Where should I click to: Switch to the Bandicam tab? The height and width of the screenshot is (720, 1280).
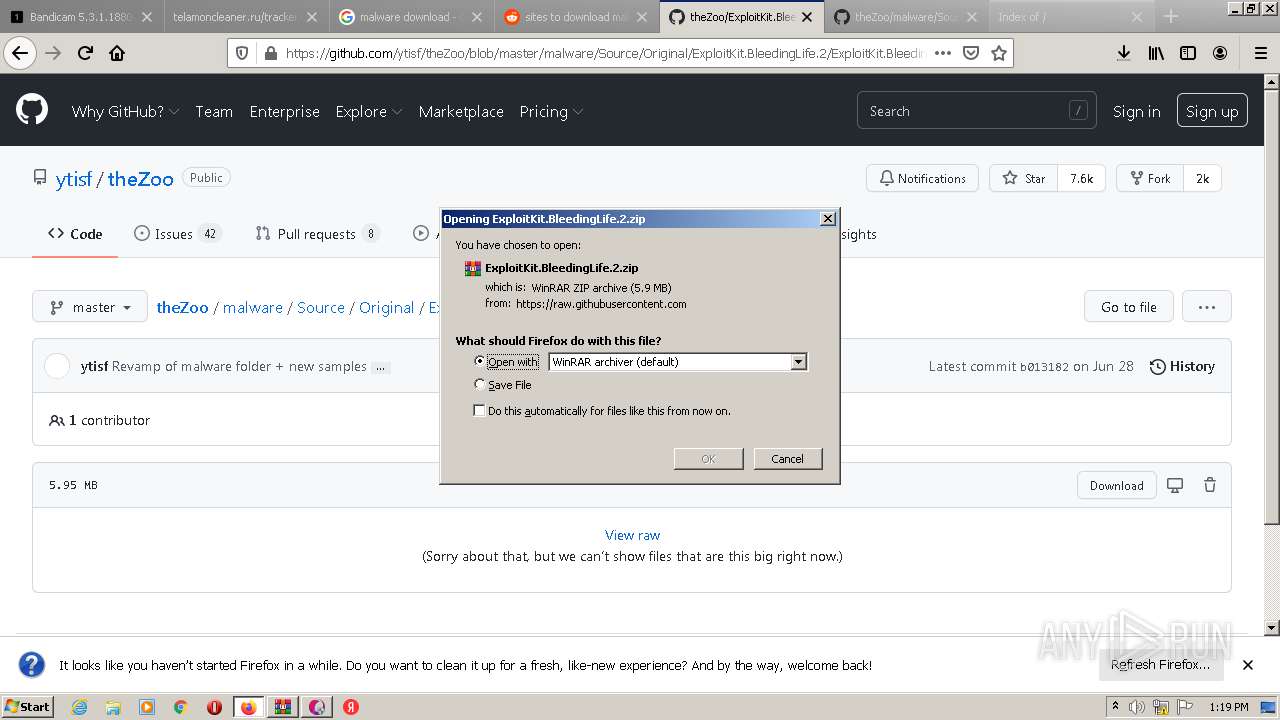pyautogui.click(x=80, y=17)
